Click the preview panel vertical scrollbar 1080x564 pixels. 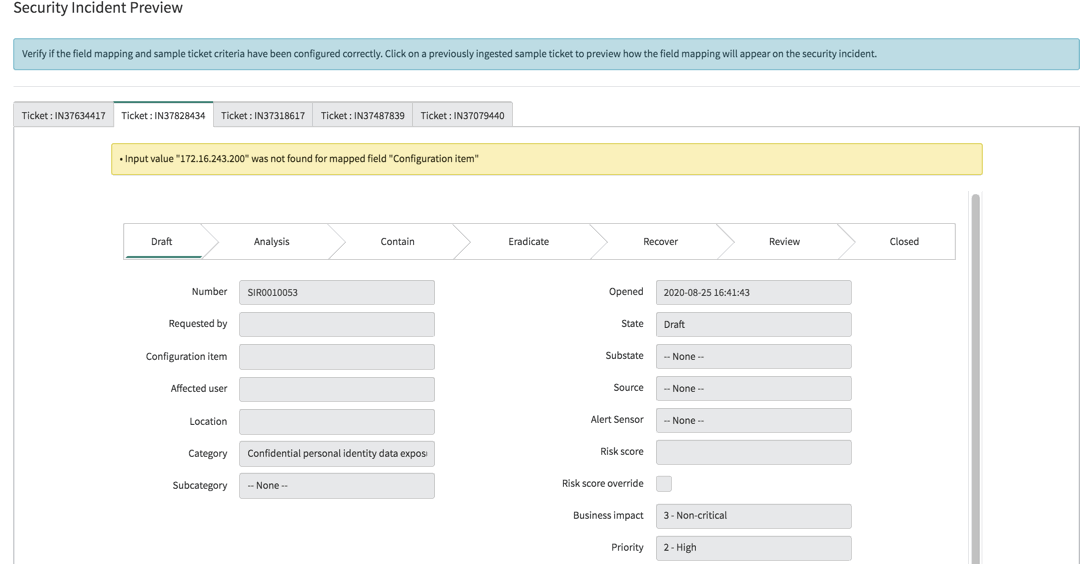coord(975,379)
